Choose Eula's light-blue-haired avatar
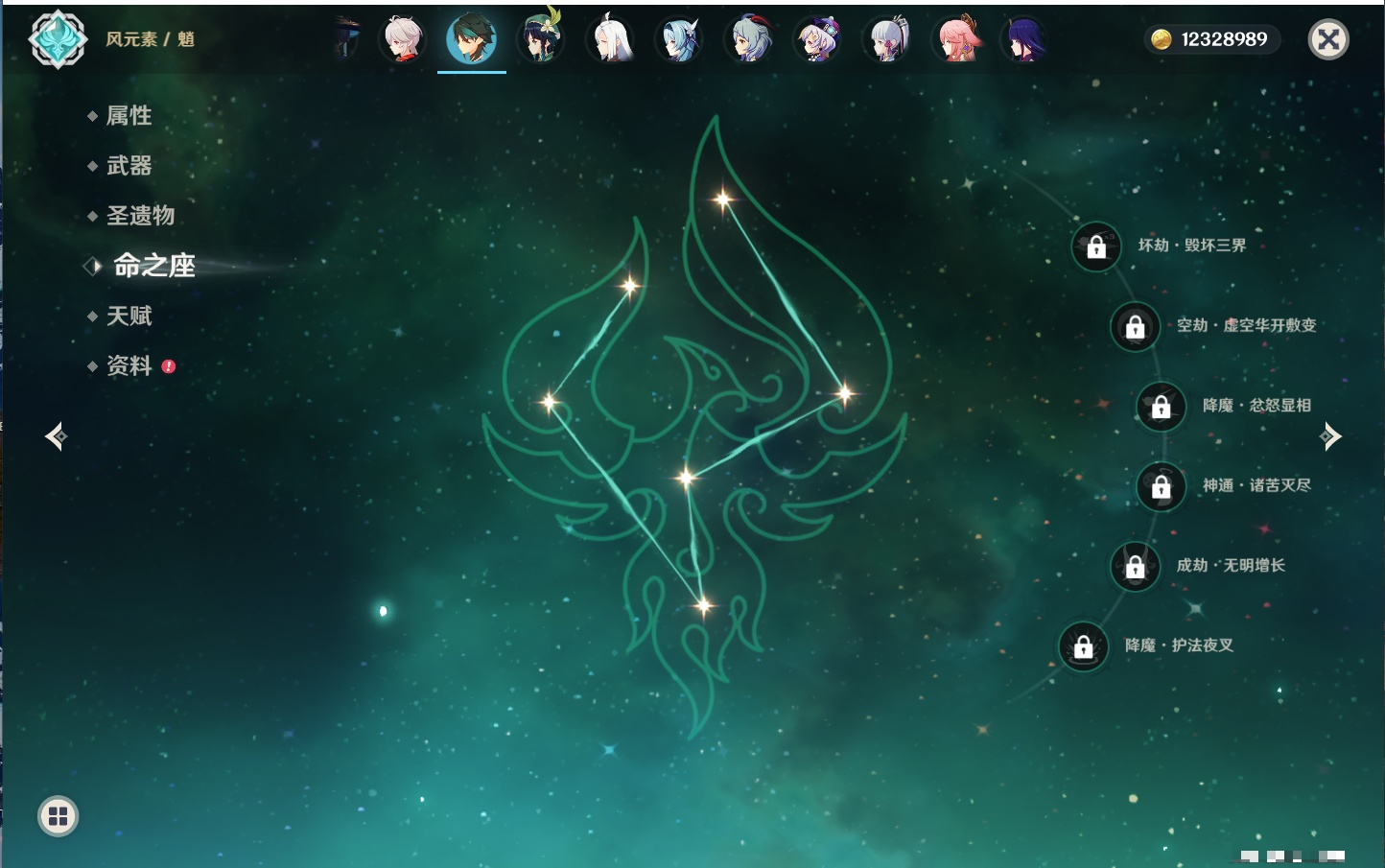The height and width of the screenshot is (868, 1385). pyautogui.click(x=679, y=39)
